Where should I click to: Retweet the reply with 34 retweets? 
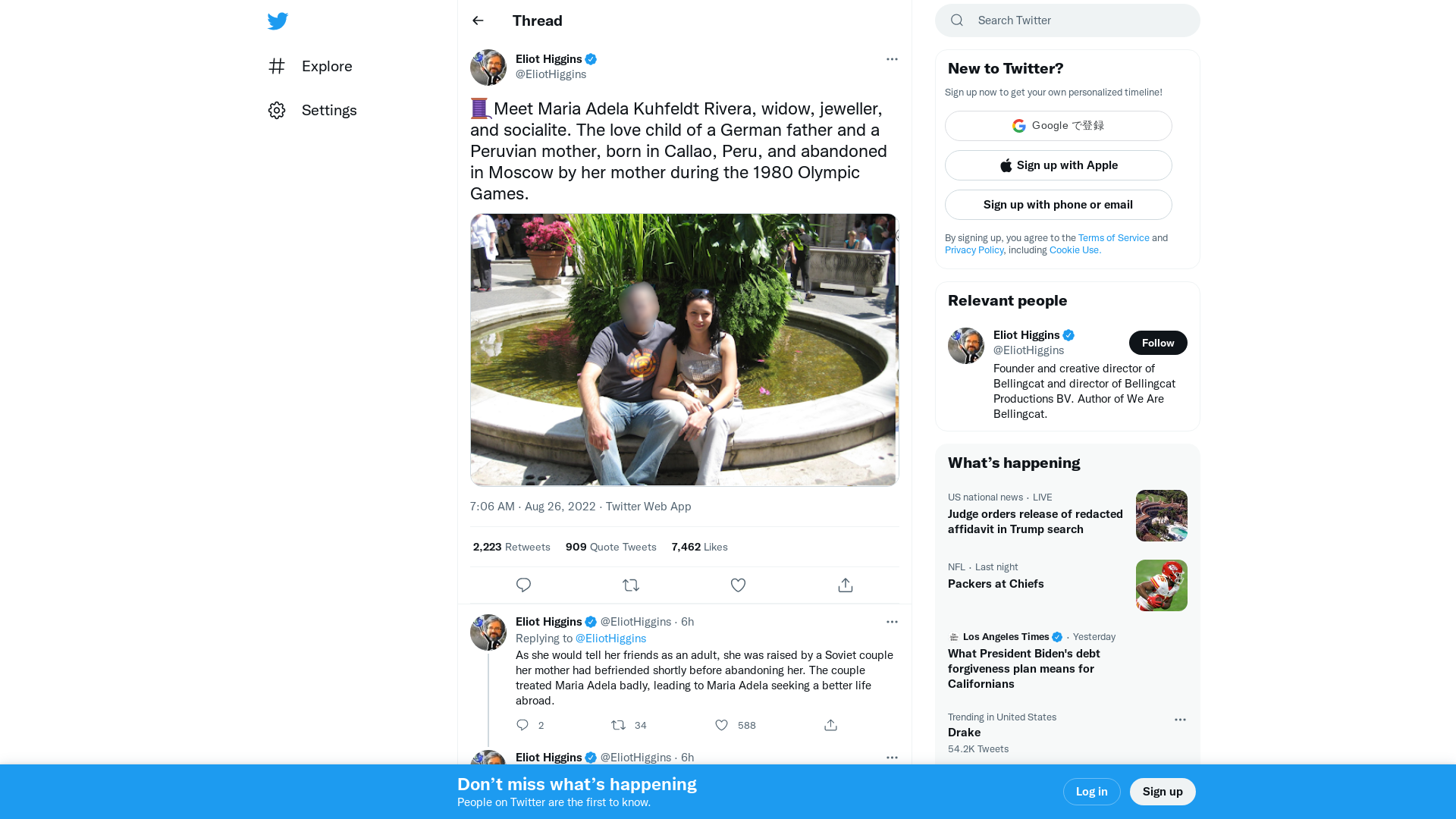pos(619,725)
